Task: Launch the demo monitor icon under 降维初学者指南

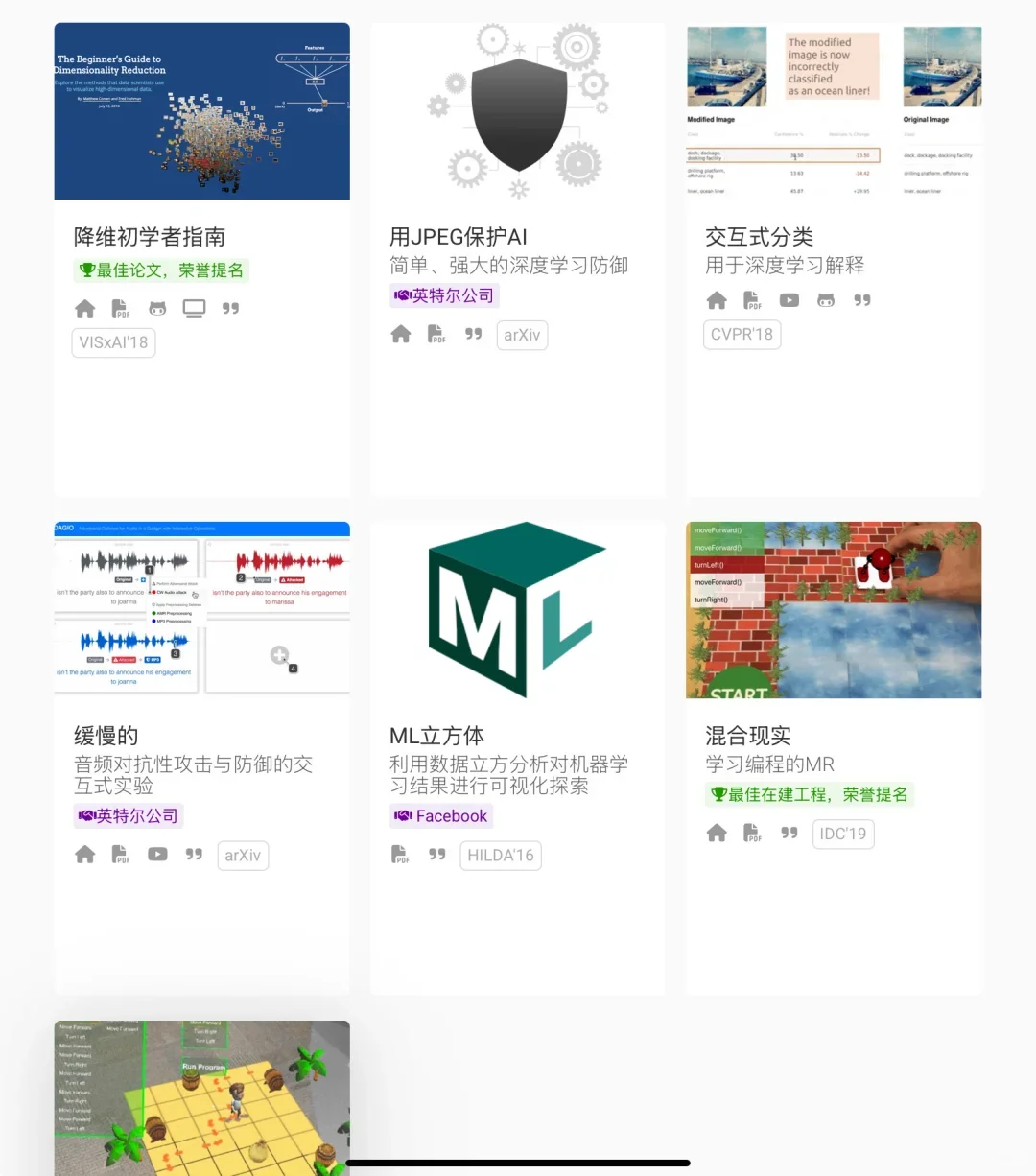Action: click(x=194, y=308)
